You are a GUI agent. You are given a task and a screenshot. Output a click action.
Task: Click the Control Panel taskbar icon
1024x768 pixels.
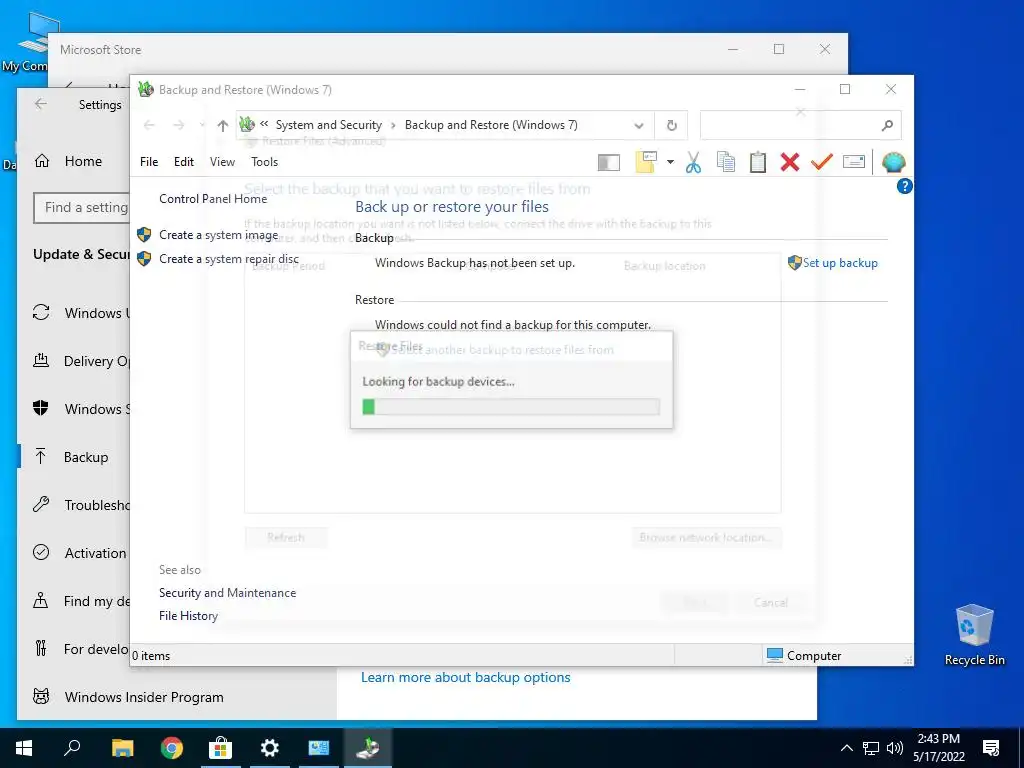[x=319, y=748]
